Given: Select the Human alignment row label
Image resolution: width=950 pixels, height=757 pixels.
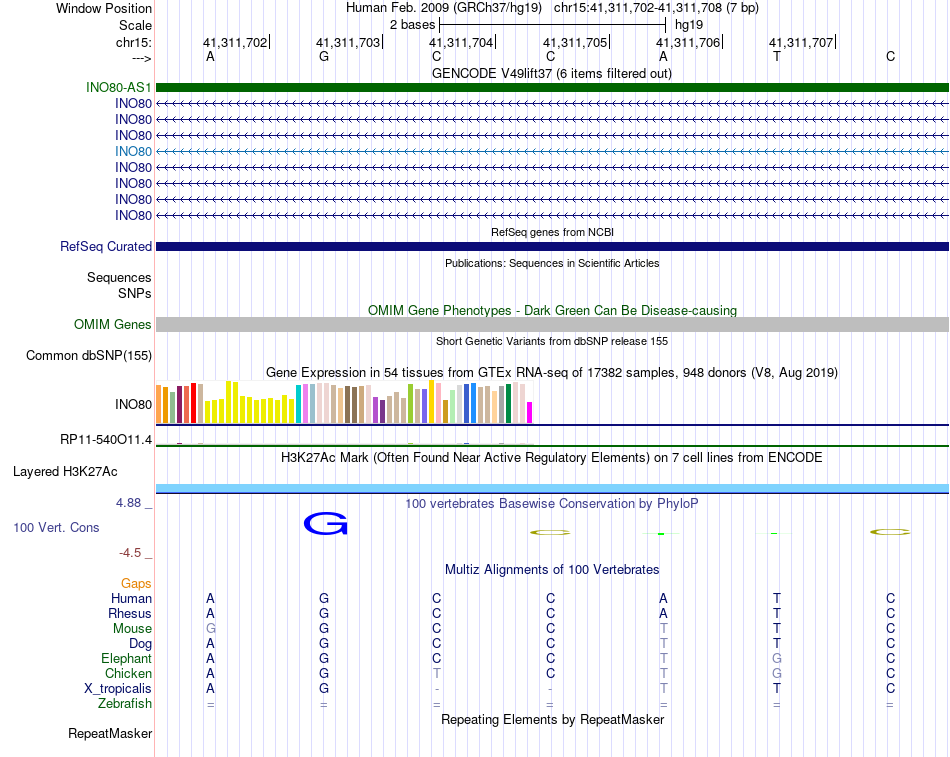Looking at the screenshot, I should pos(131,599).
